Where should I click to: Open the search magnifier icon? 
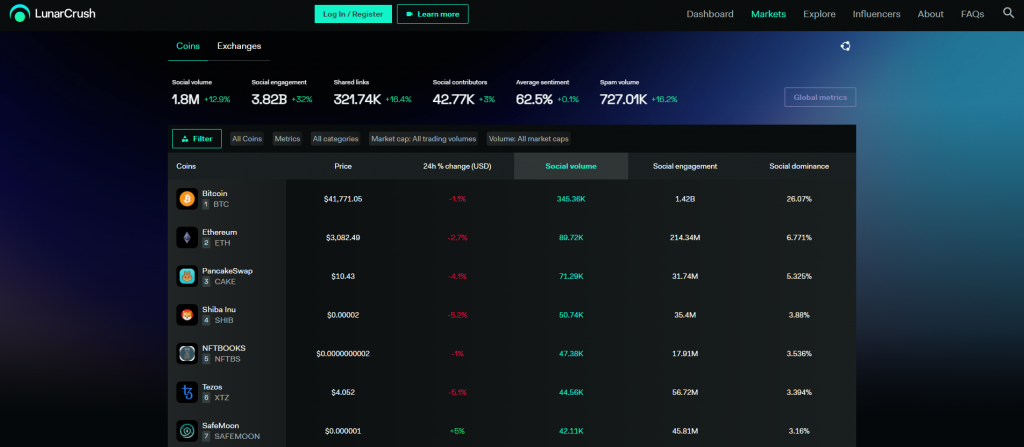(x=1008, y=12)
